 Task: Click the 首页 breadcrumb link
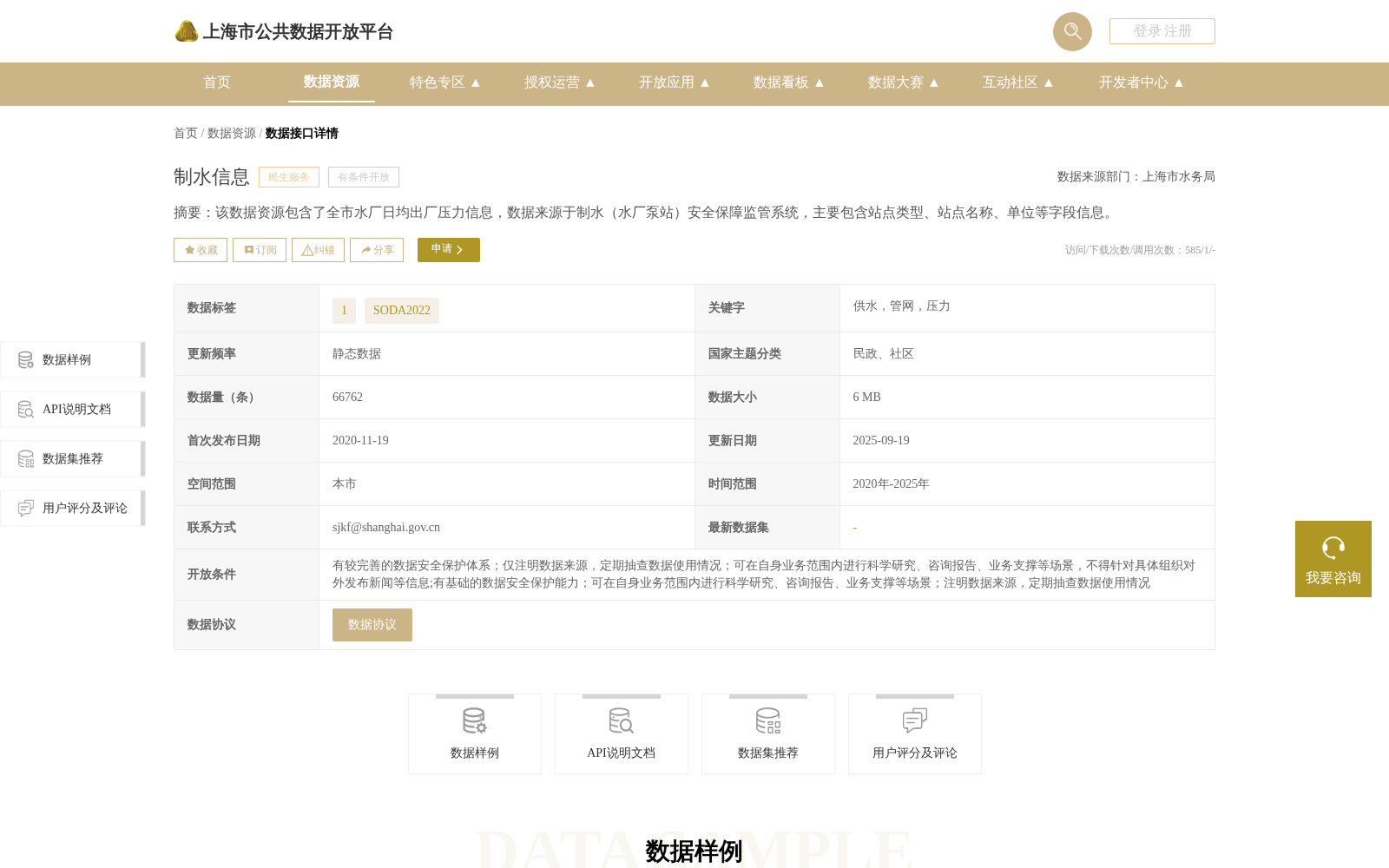tap(186, 133)
